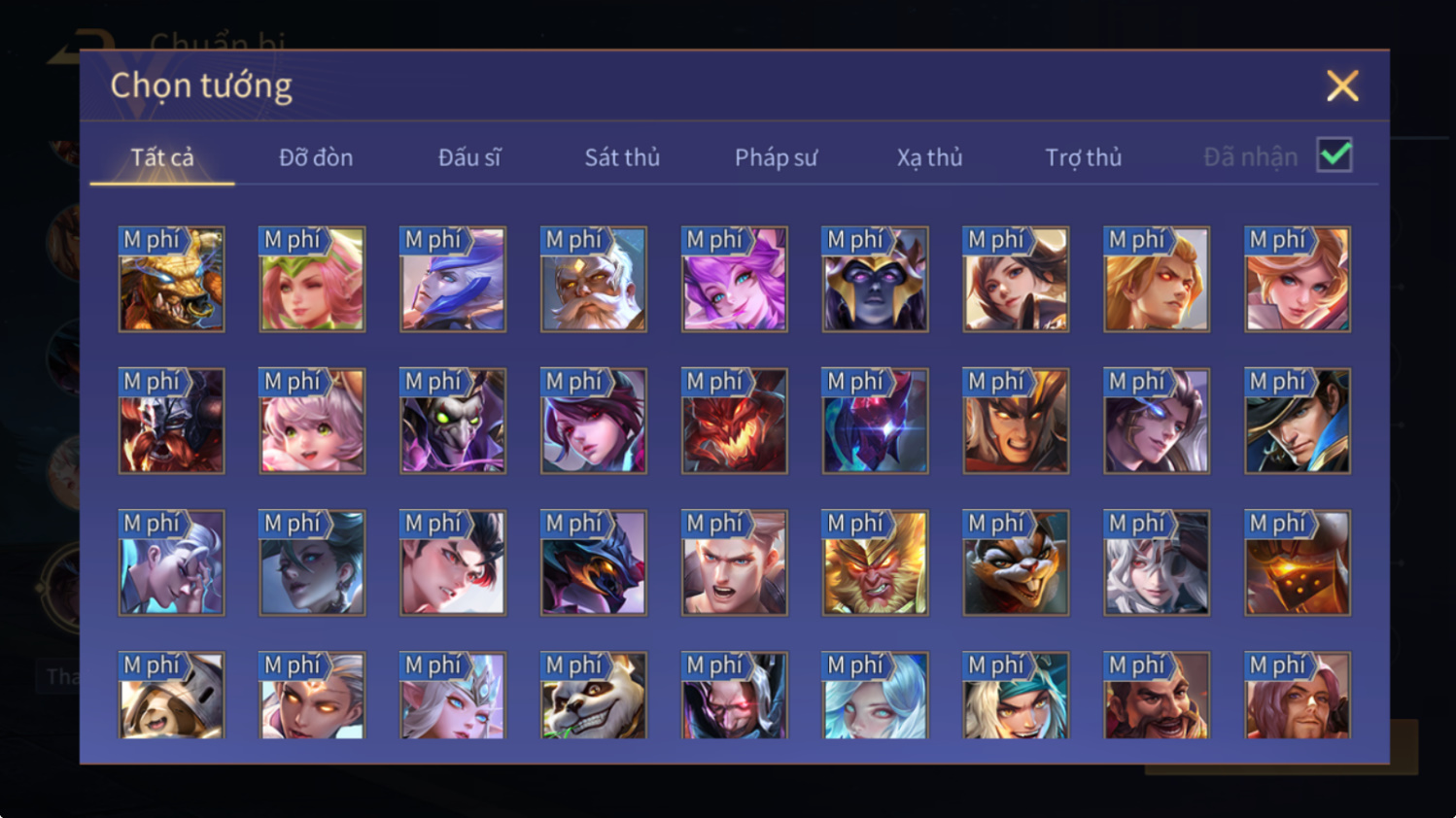Pick the golden monkey king hero
The height and width of the screenshot is (818, 1456).
pos(876,562)
